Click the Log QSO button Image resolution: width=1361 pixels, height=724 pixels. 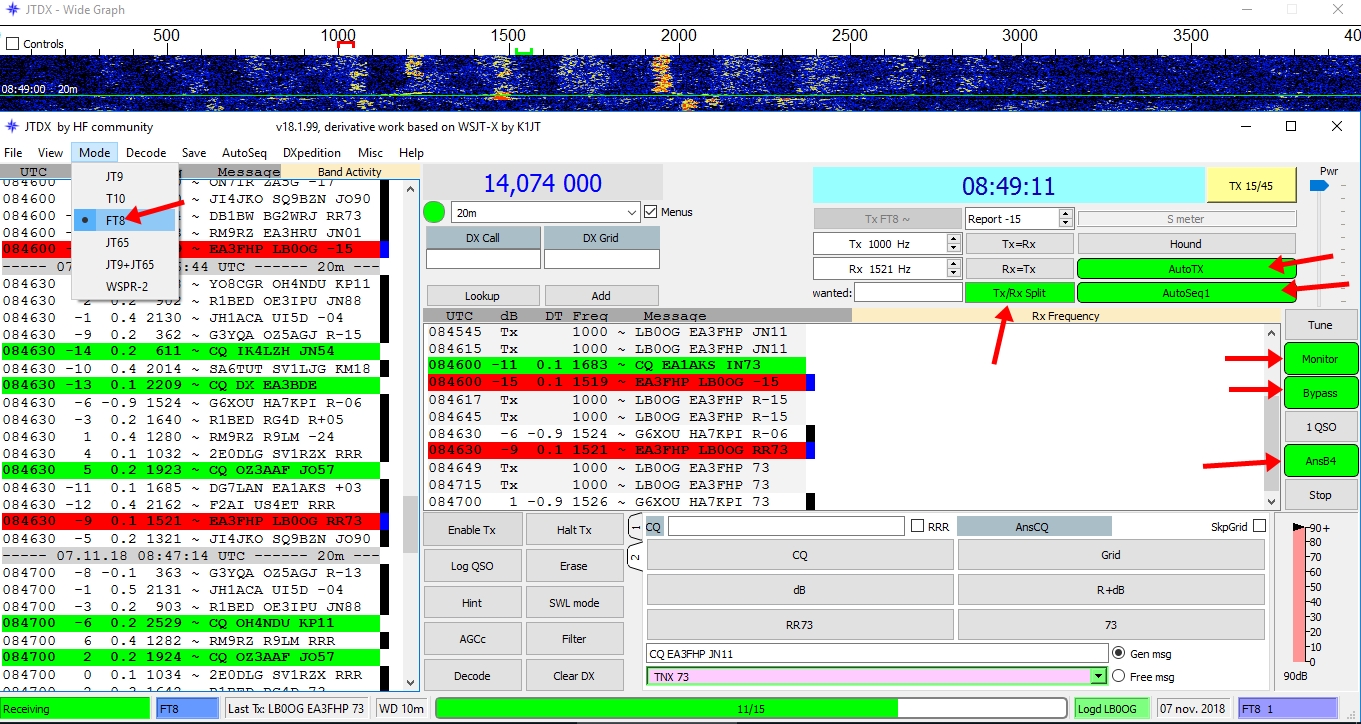[472, 566]
